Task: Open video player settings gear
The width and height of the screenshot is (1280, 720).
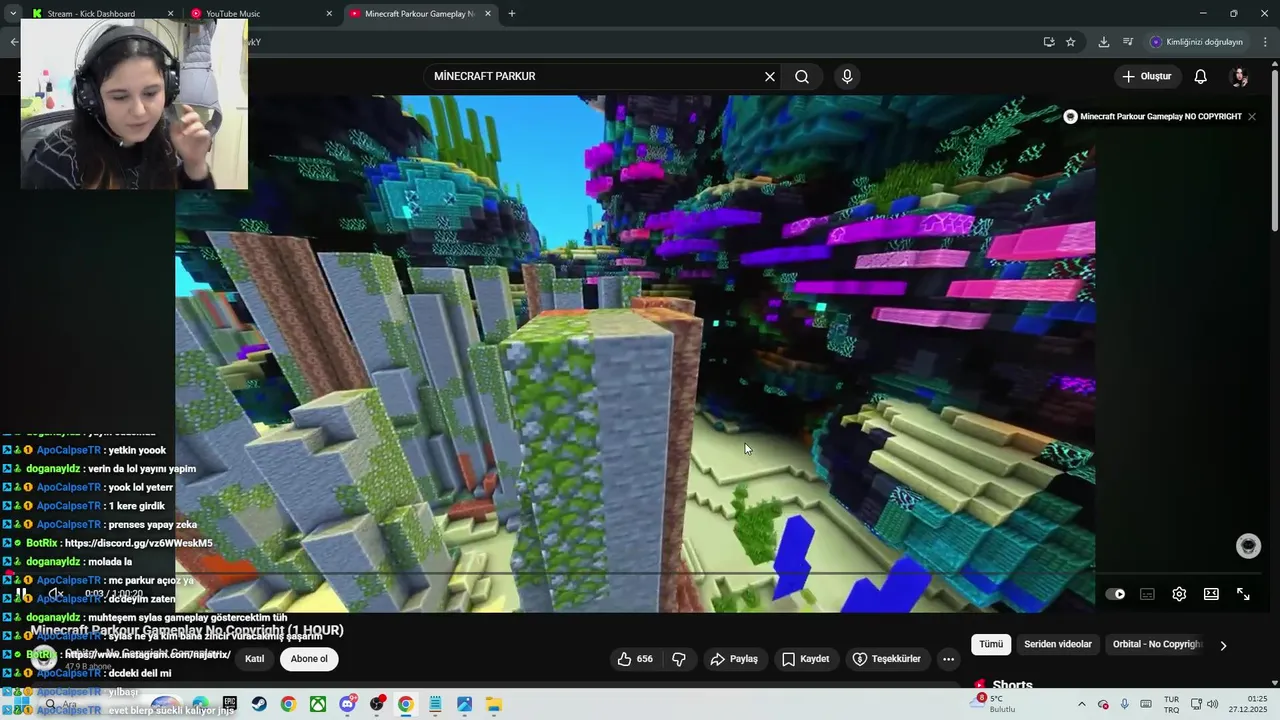Action: coord(1179,594)
